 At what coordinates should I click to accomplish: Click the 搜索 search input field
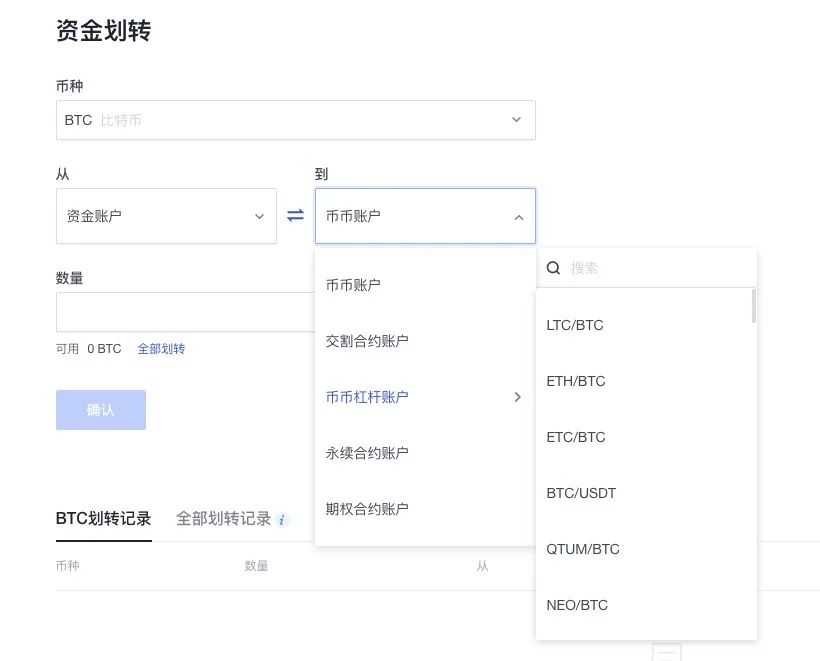[x=655, y=268]
